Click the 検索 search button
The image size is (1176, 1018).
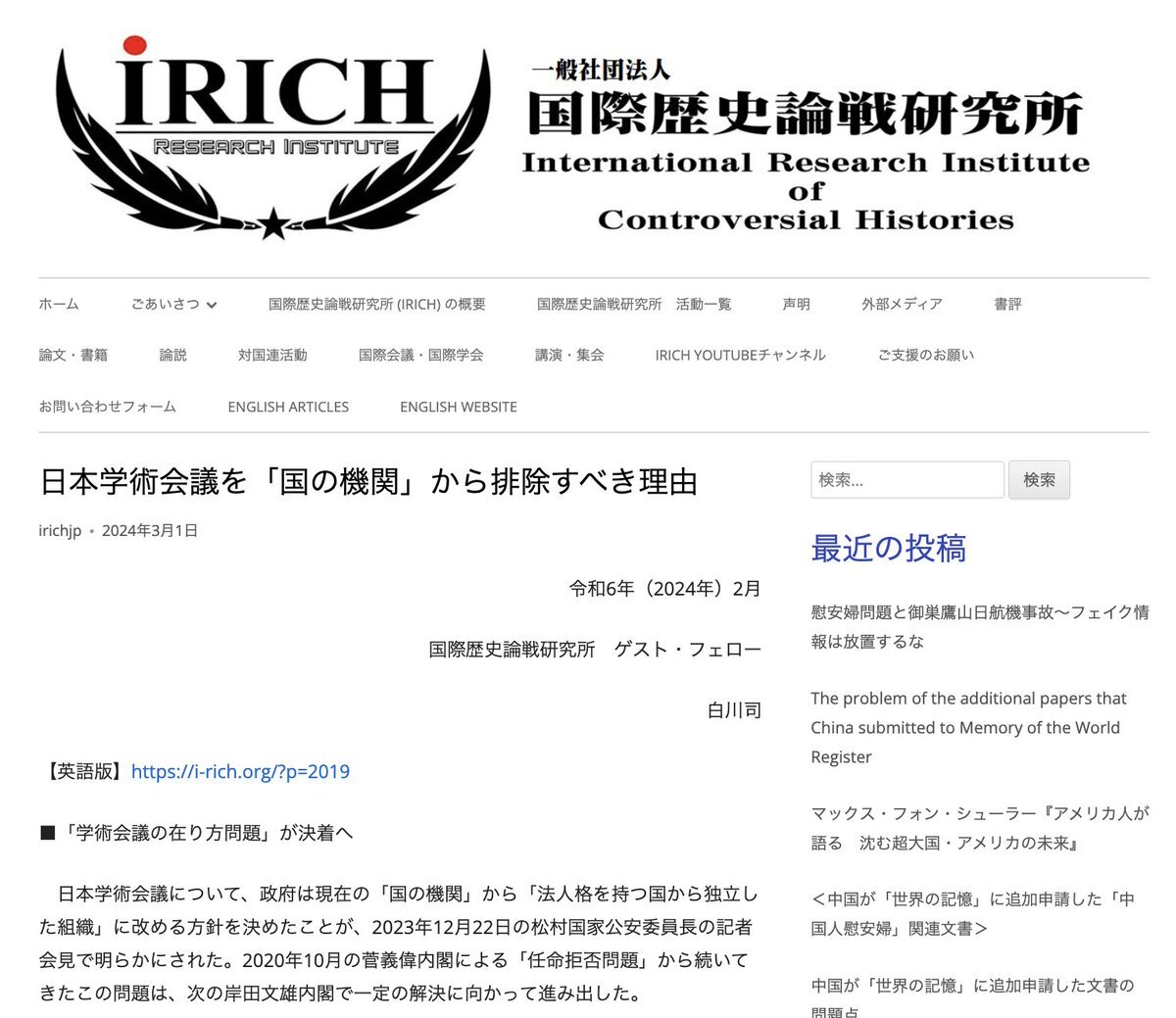click(x=1040, y=480)
